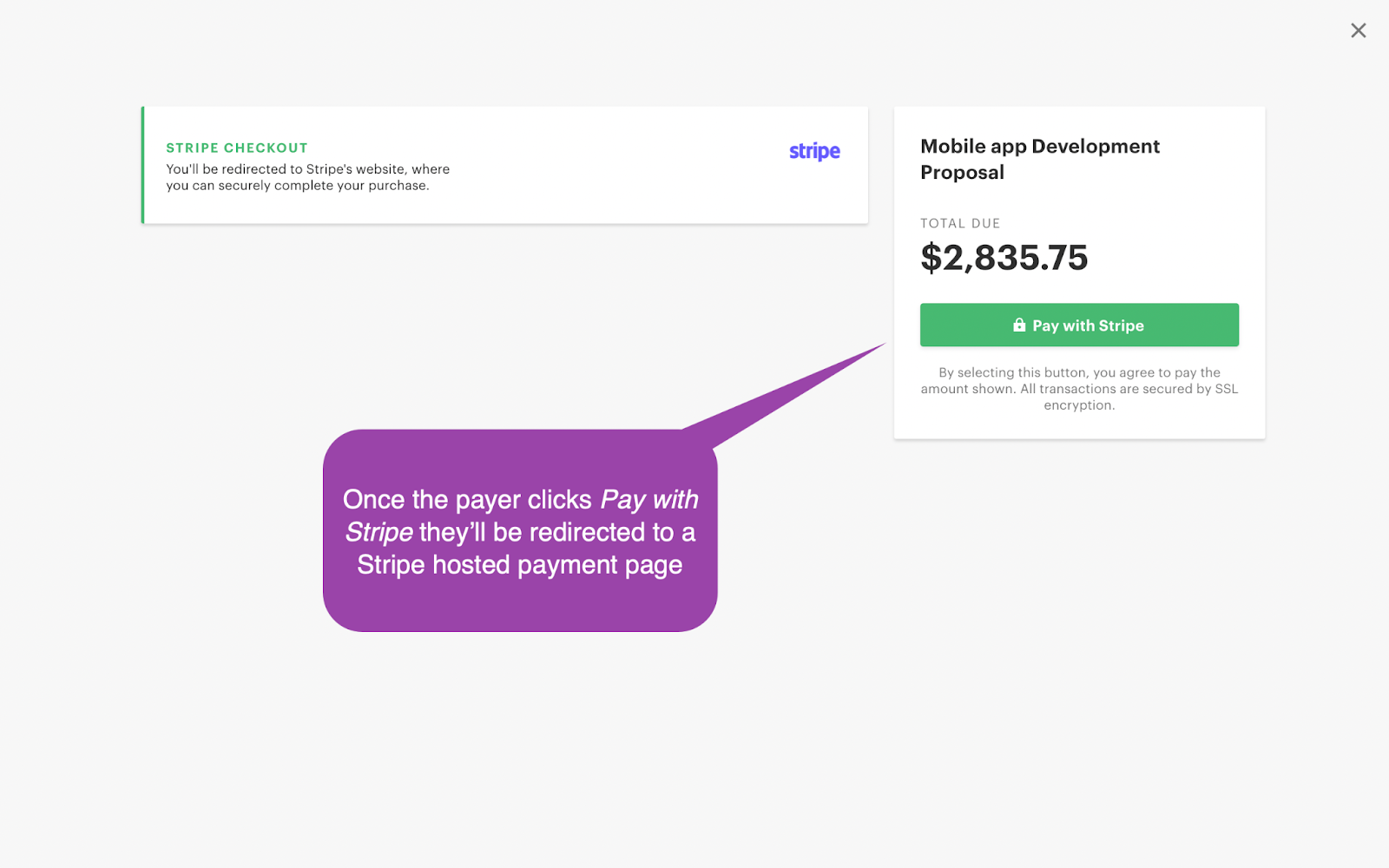
Task: Pay the total using Pay with Stripe
Action: point(1079,325)
